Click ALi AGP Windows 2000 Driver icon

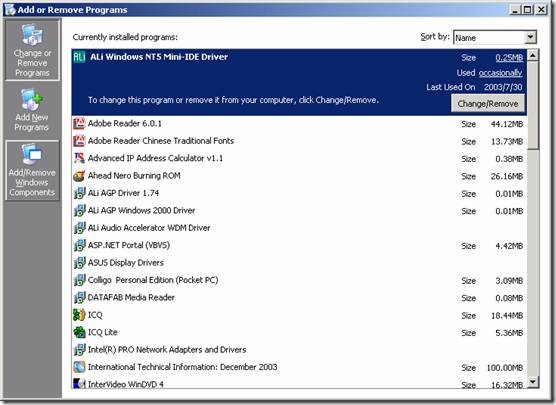click(x=79, y=210)
